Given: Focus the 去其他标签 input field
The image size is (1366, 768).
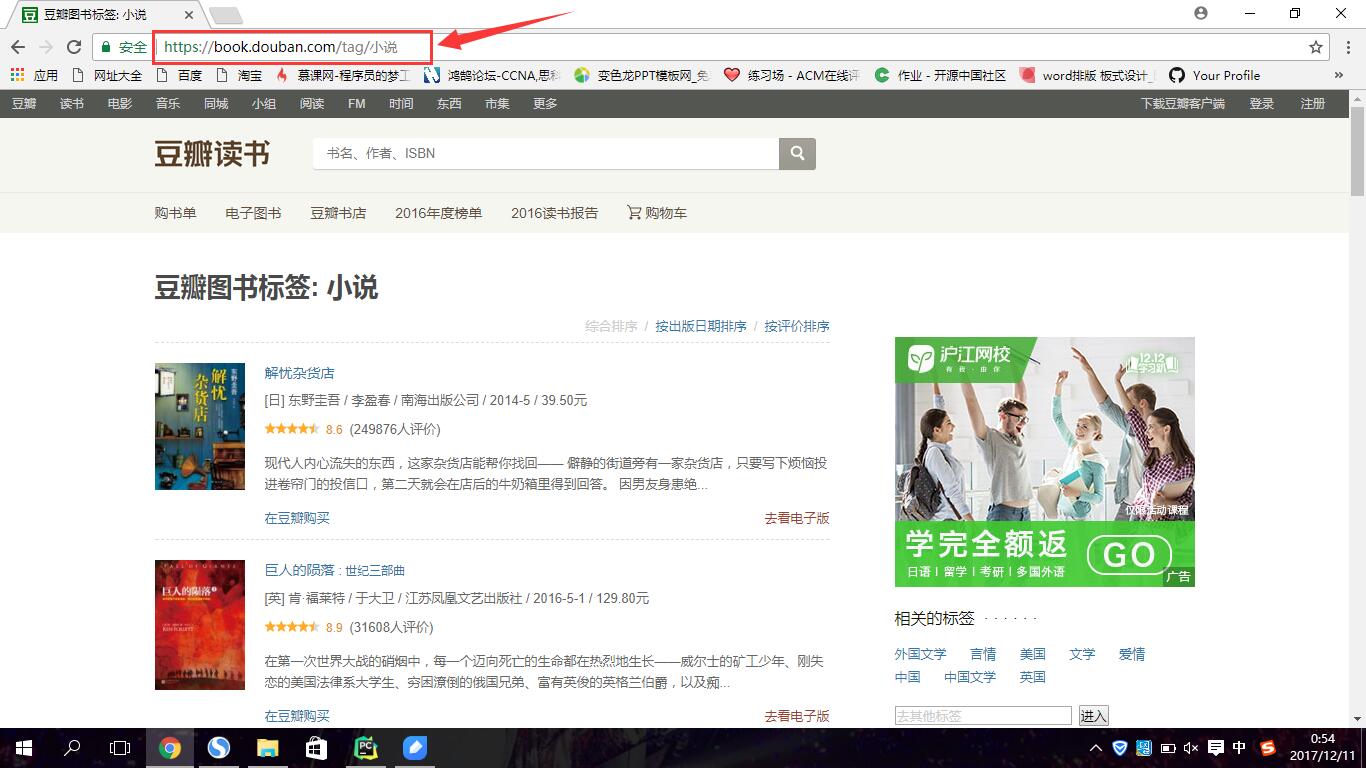Looking at the screenshot, I should 983,716.
